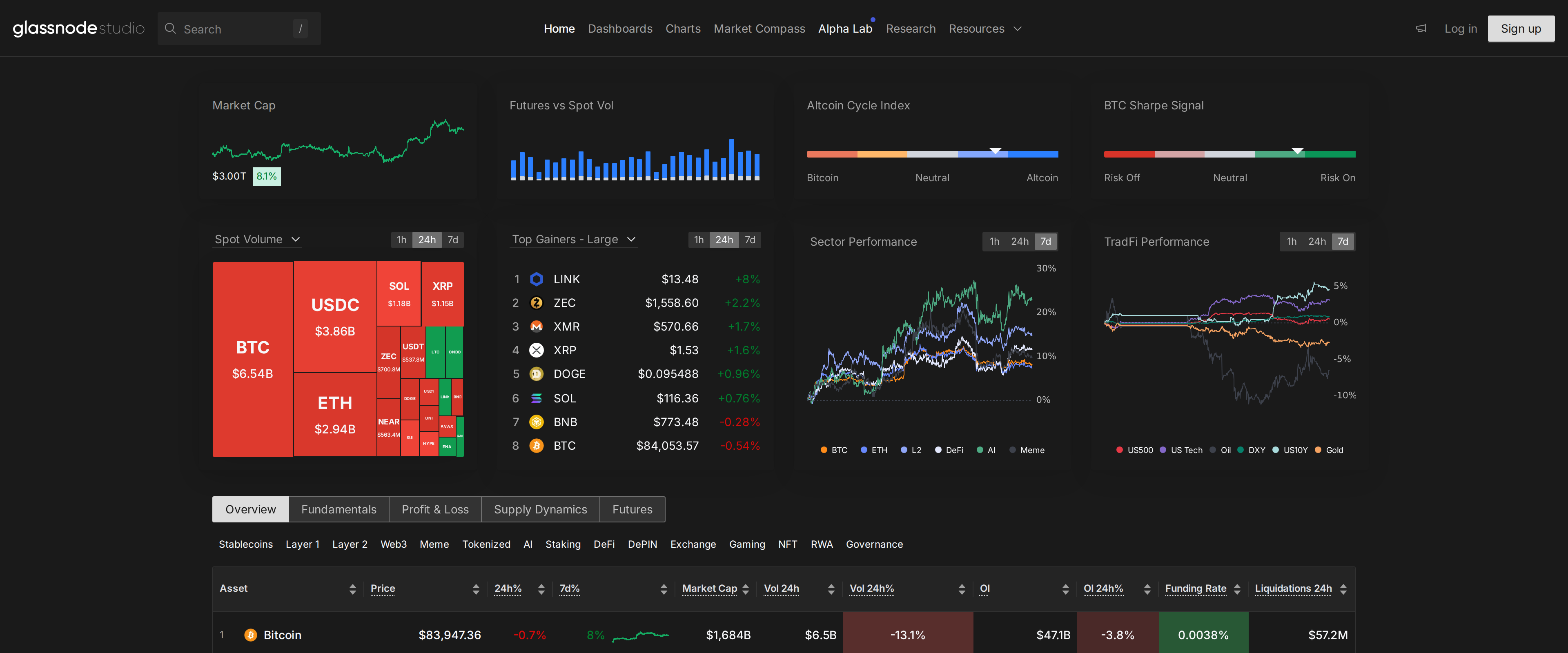Click the Altcoin Cycle Index gauge bar
The width and height of the screenshot is (1568, 653).
[x=932, y=154]
